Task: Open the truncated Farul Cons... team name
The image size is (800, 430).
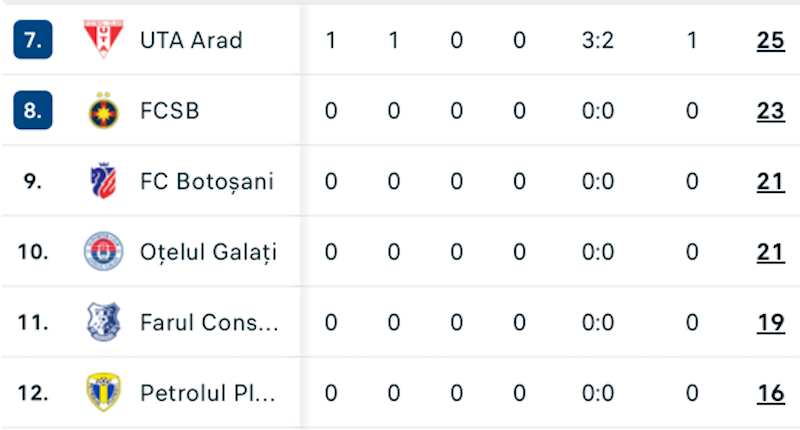Action: 209,323
